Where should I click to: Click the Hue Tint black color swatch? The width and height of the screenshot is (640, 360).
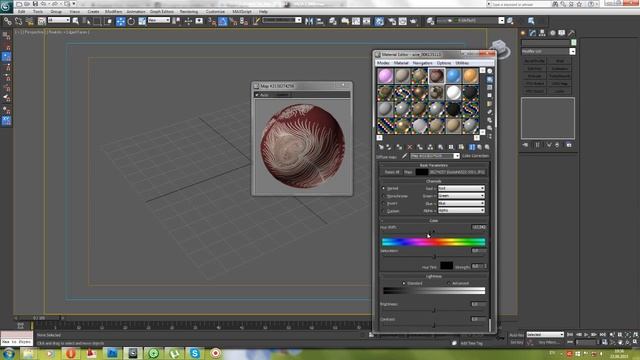point(446,266)
